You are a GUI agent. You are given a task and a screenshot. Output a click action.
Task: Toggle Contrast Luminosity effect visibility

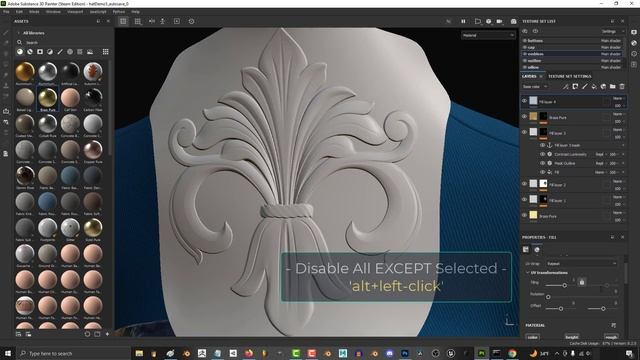coord(542,154)
